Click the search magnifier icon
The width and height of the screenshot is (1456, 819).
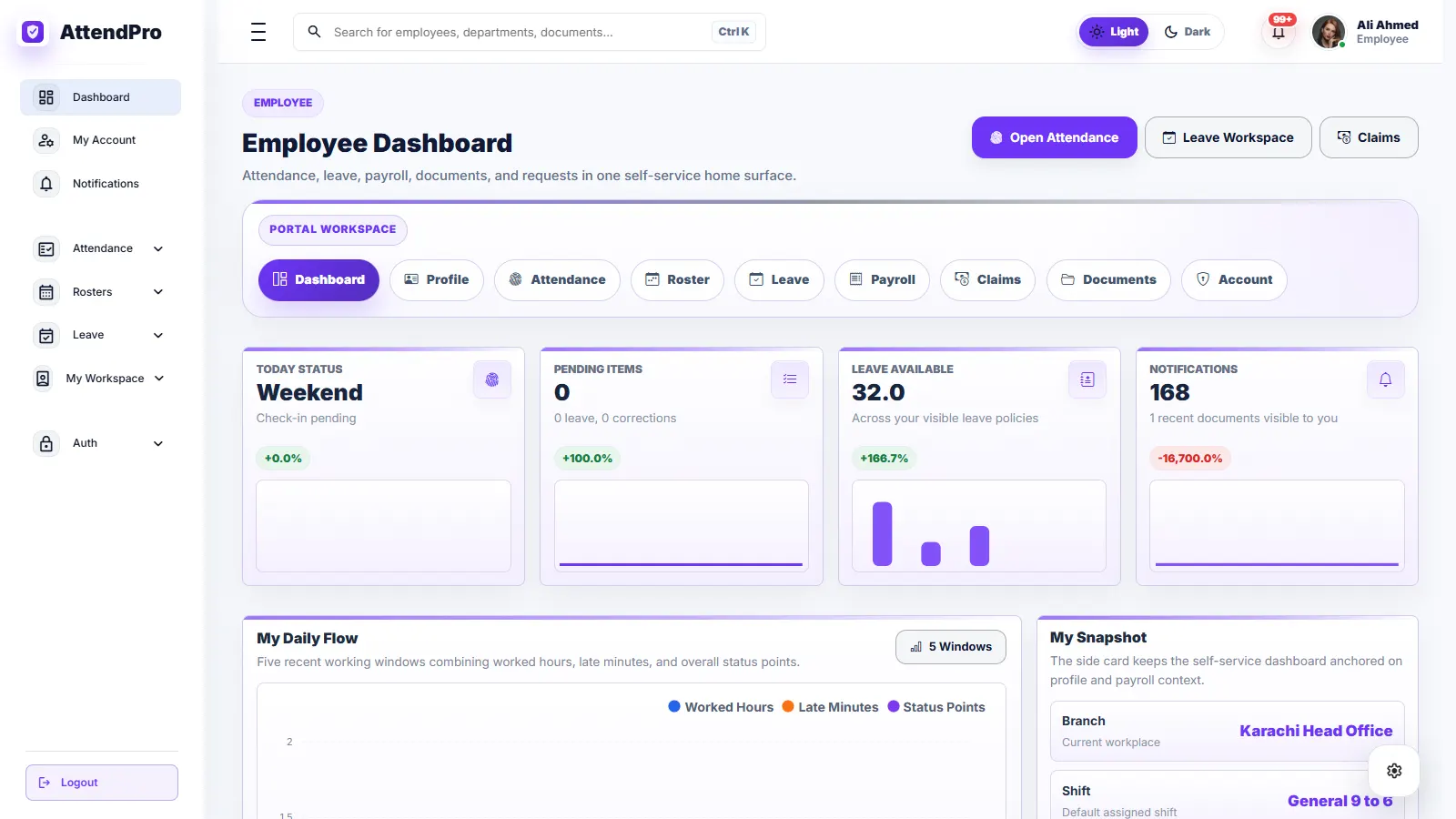pyautogui.click(x=314, y=32)
